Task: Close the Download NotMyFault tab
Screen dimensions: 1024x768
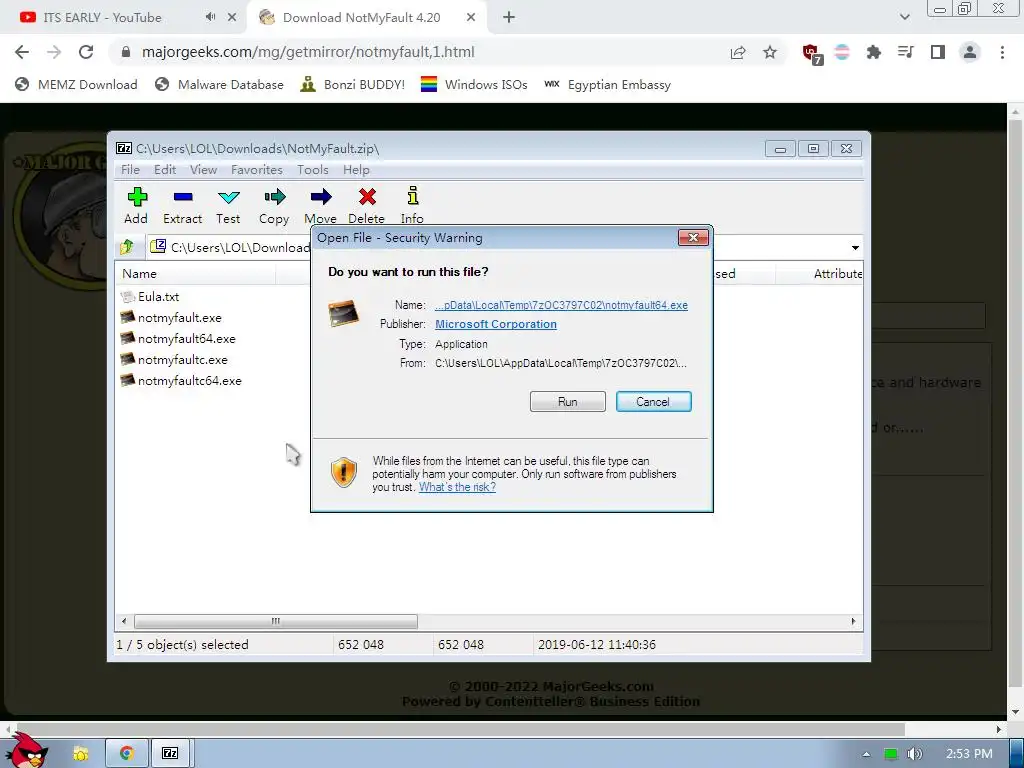Action: pos(471,18)
